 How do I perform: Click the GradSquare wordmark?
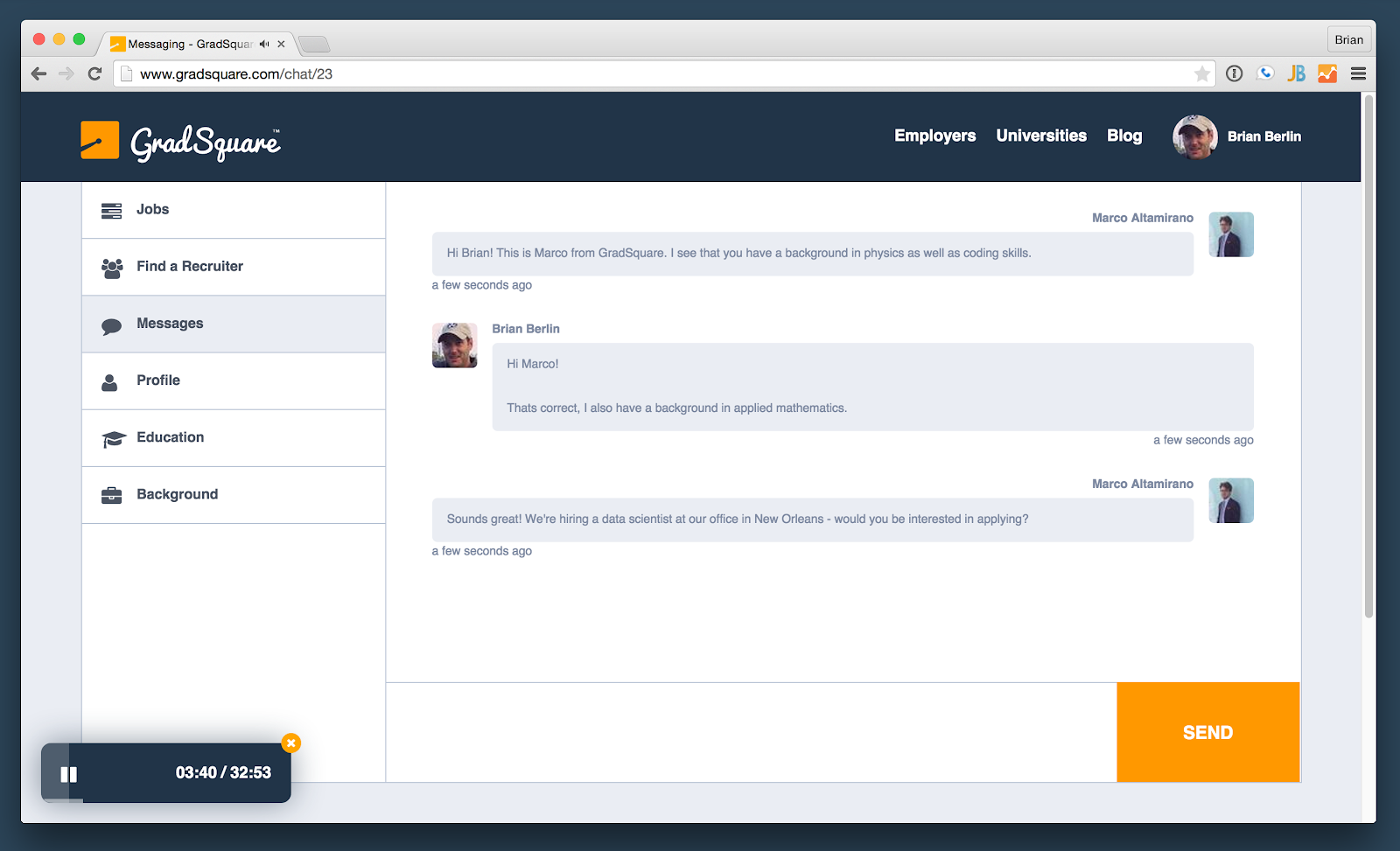206,143
